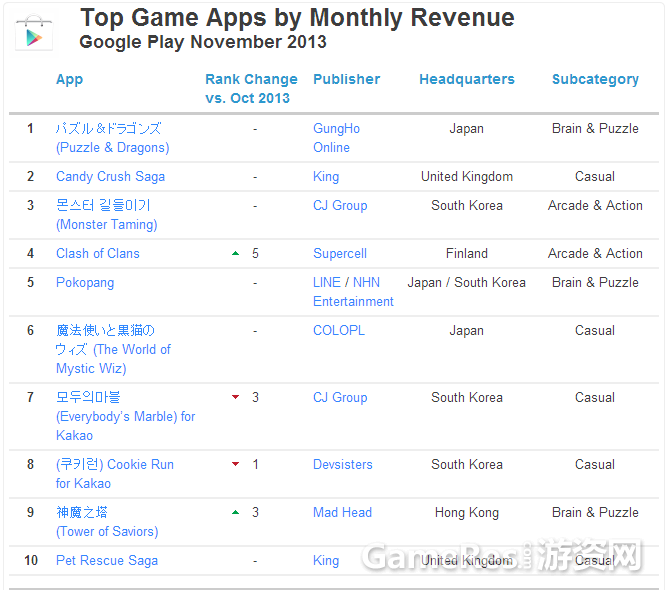Click rank number 1 in the table

pyautogui.click(x=30, y=128)
